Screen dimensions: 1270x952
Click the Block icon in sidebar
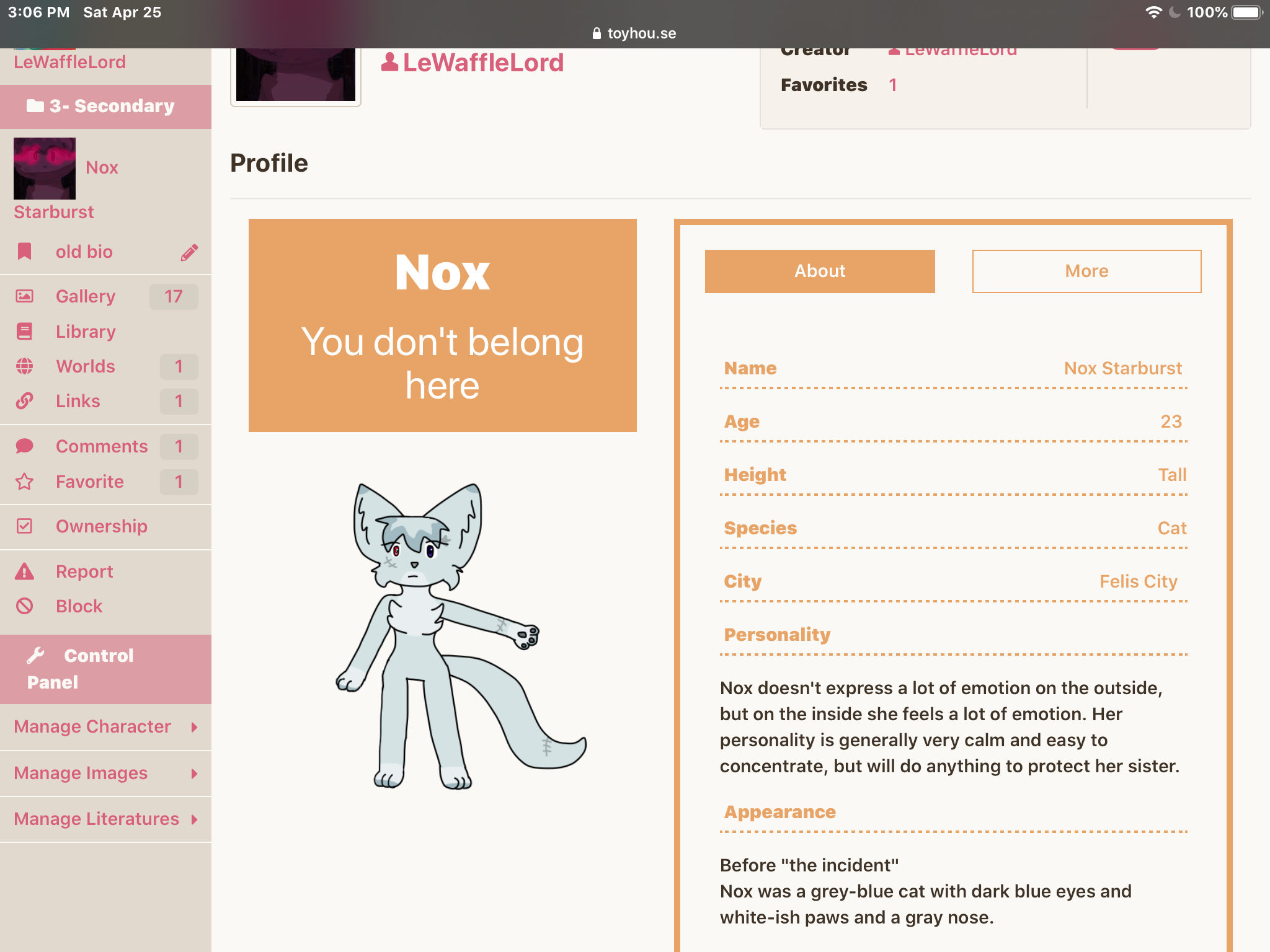[x=25, y=605]
